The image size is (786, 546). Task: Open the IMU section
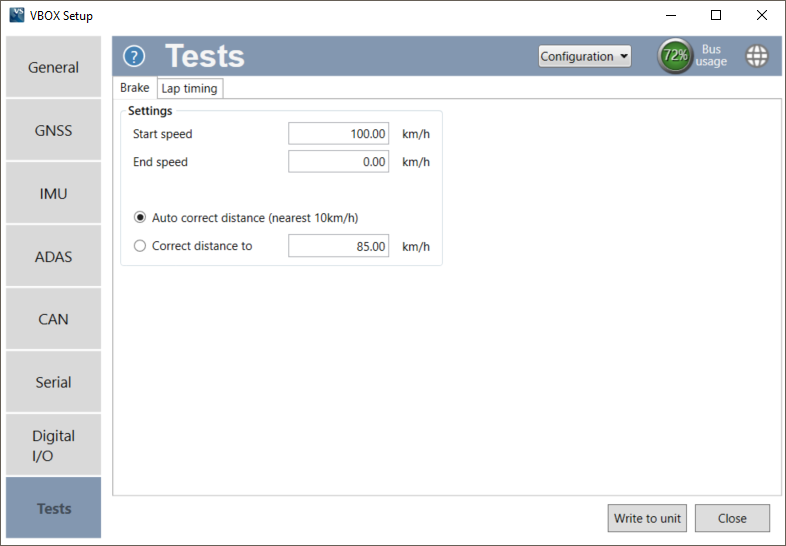tap(54, 193)
